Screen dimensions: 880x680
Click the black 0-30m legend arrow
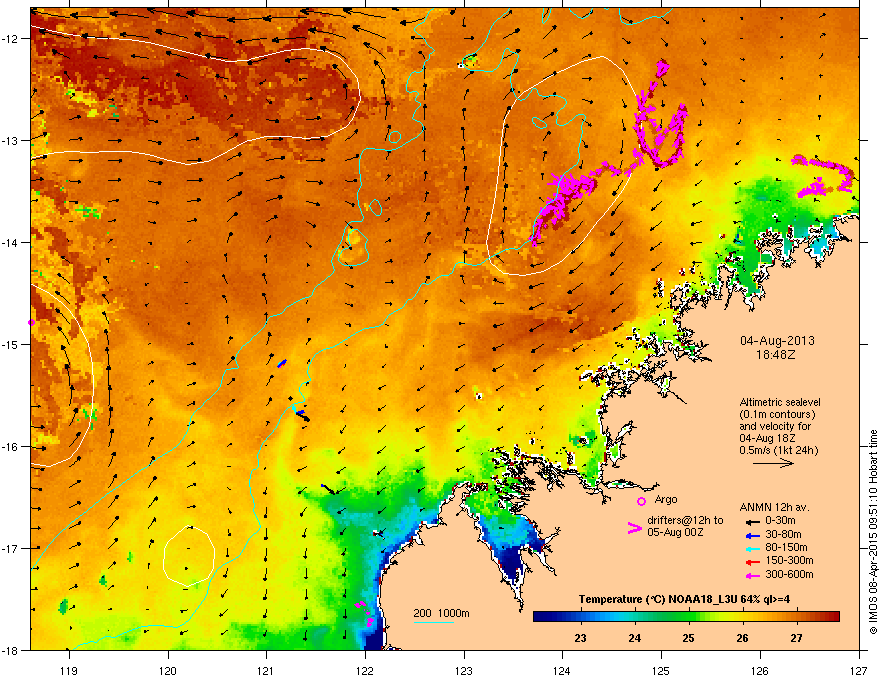click(751, 521)
